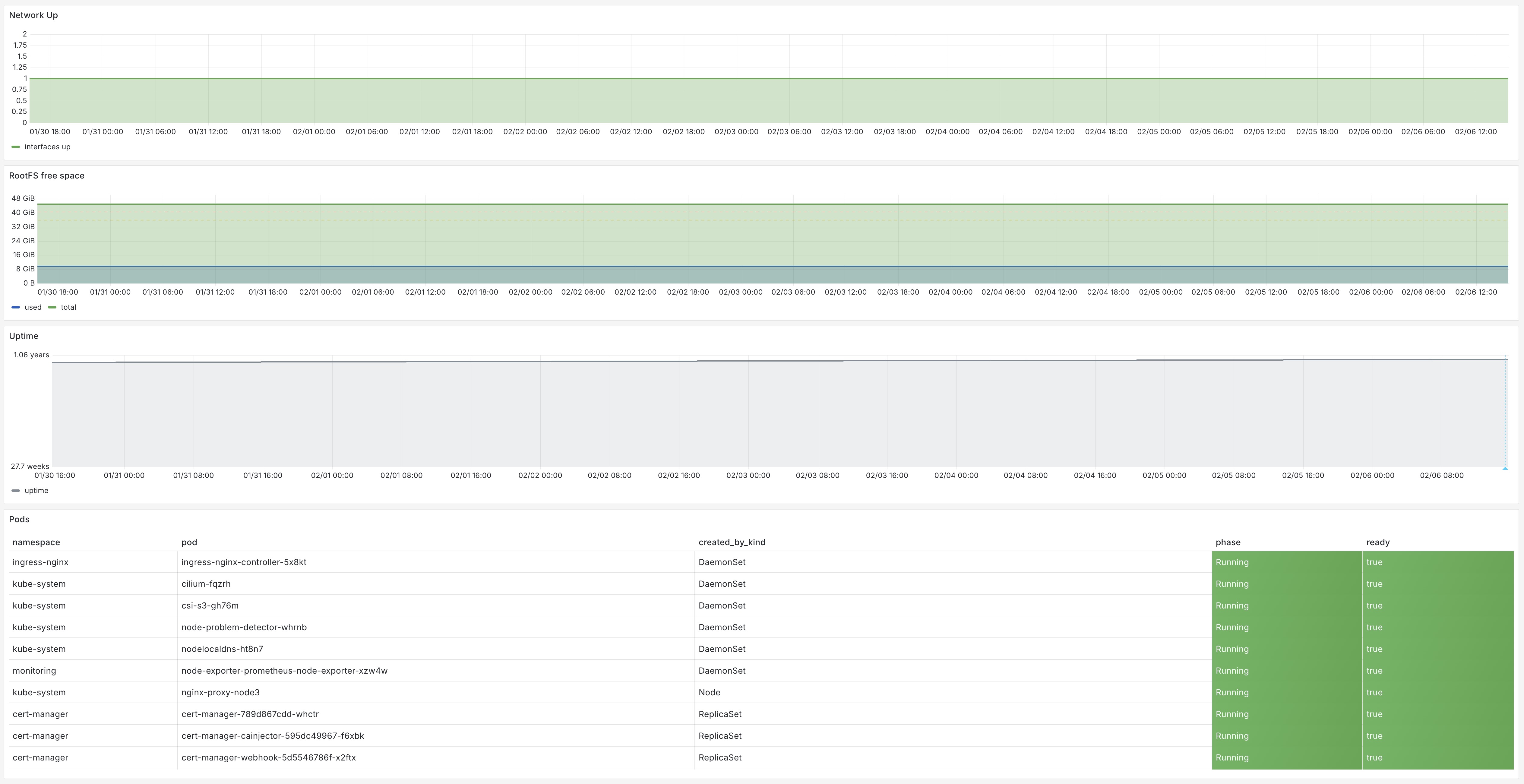Sort table by 'namespace' column header

click(36, 542)
